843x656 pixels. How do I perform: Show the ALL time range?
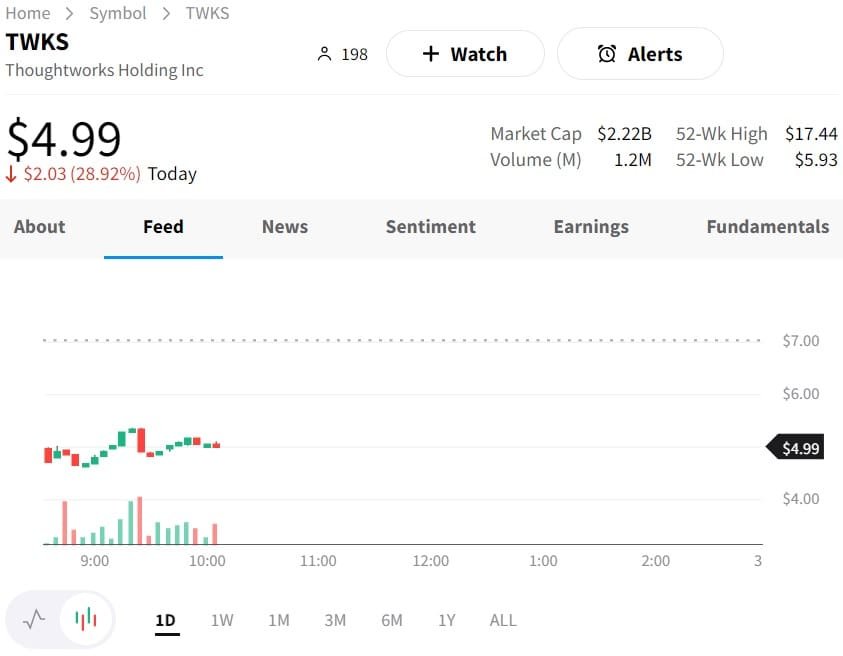pos(503,620)
